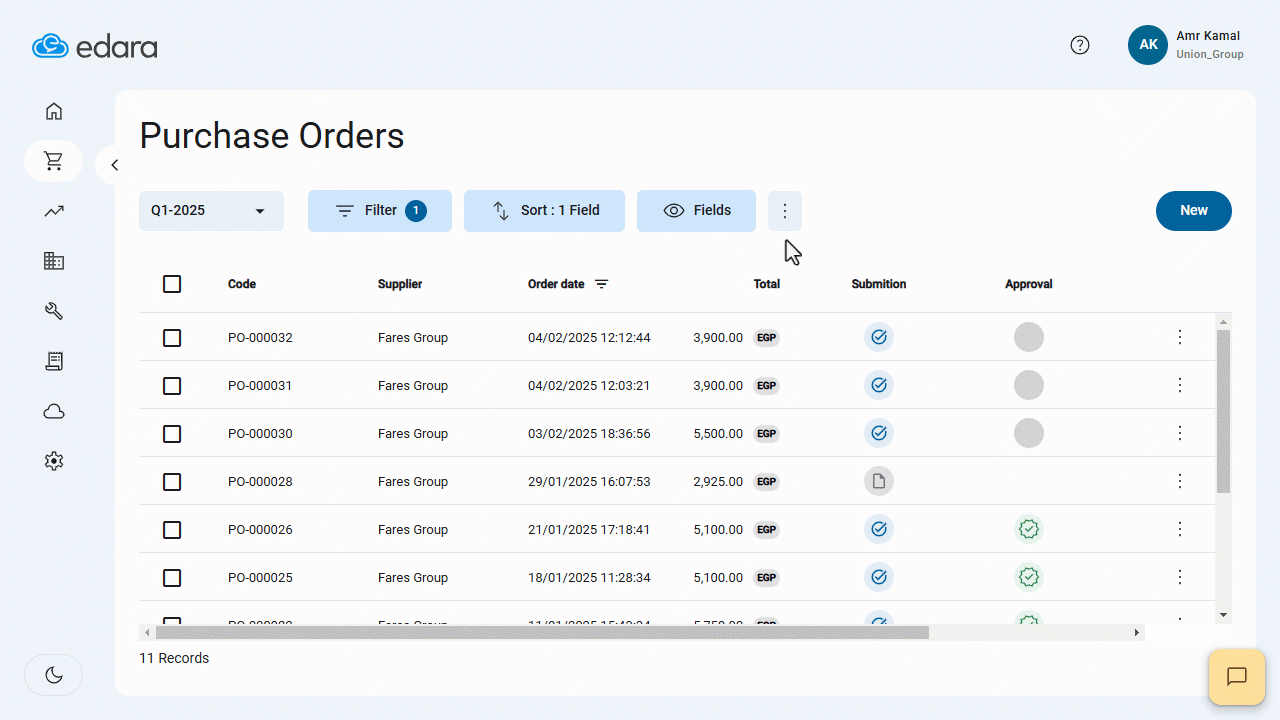Open row actions menu for PO-000025

[1180, 577]
